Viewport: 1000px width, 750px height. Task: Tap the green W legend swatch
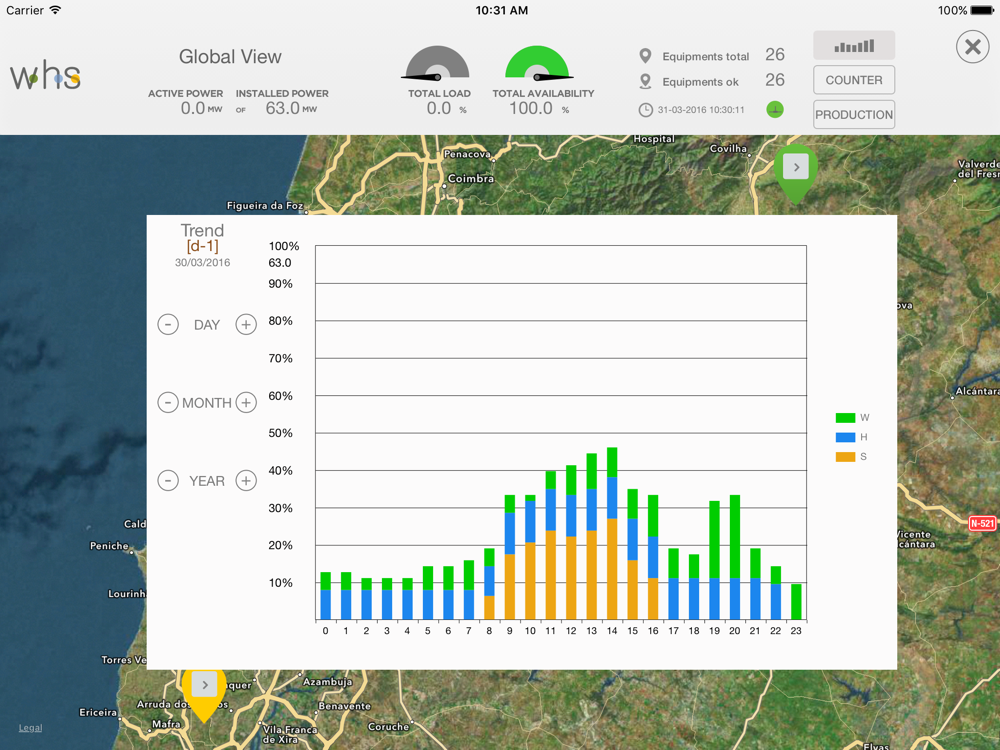(846, 418)
